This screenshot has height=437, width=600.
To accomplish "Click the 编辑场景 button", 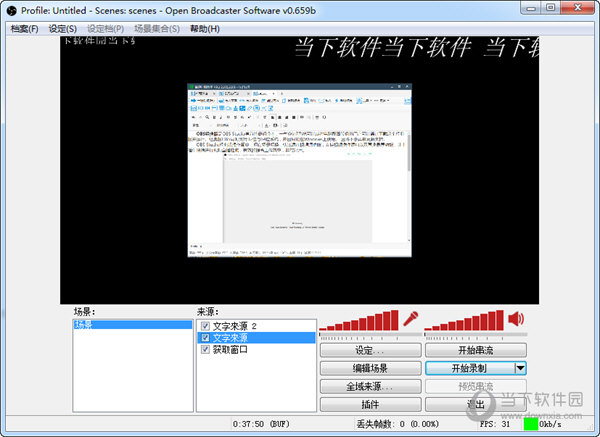I will pyautogui.click(x=370, y=368).
